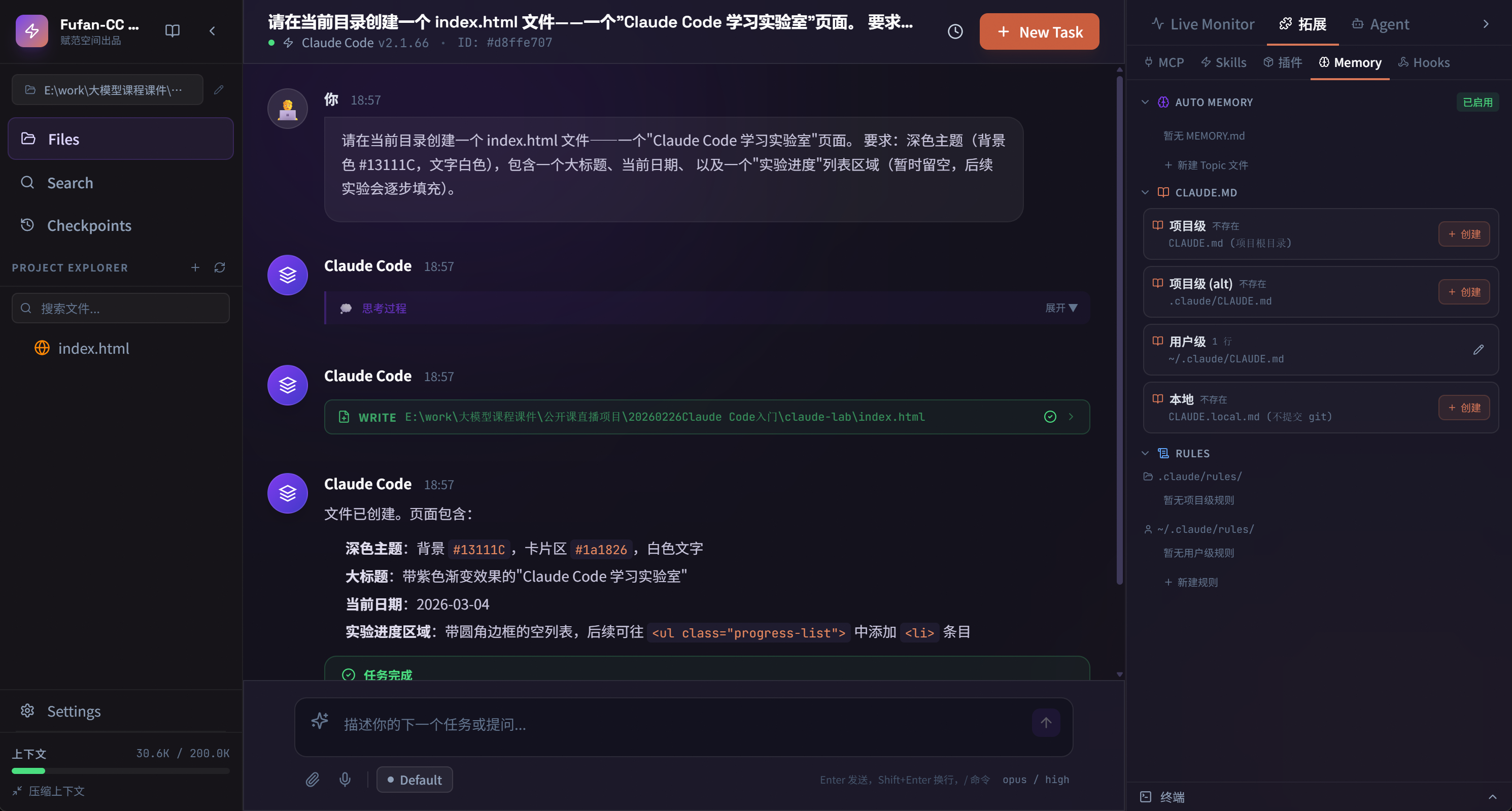Image resolution: width=1512 pixels, height=811 pixels.
Task: Create the 本地 CLAUDE.local.md file
Action: 1463,408
